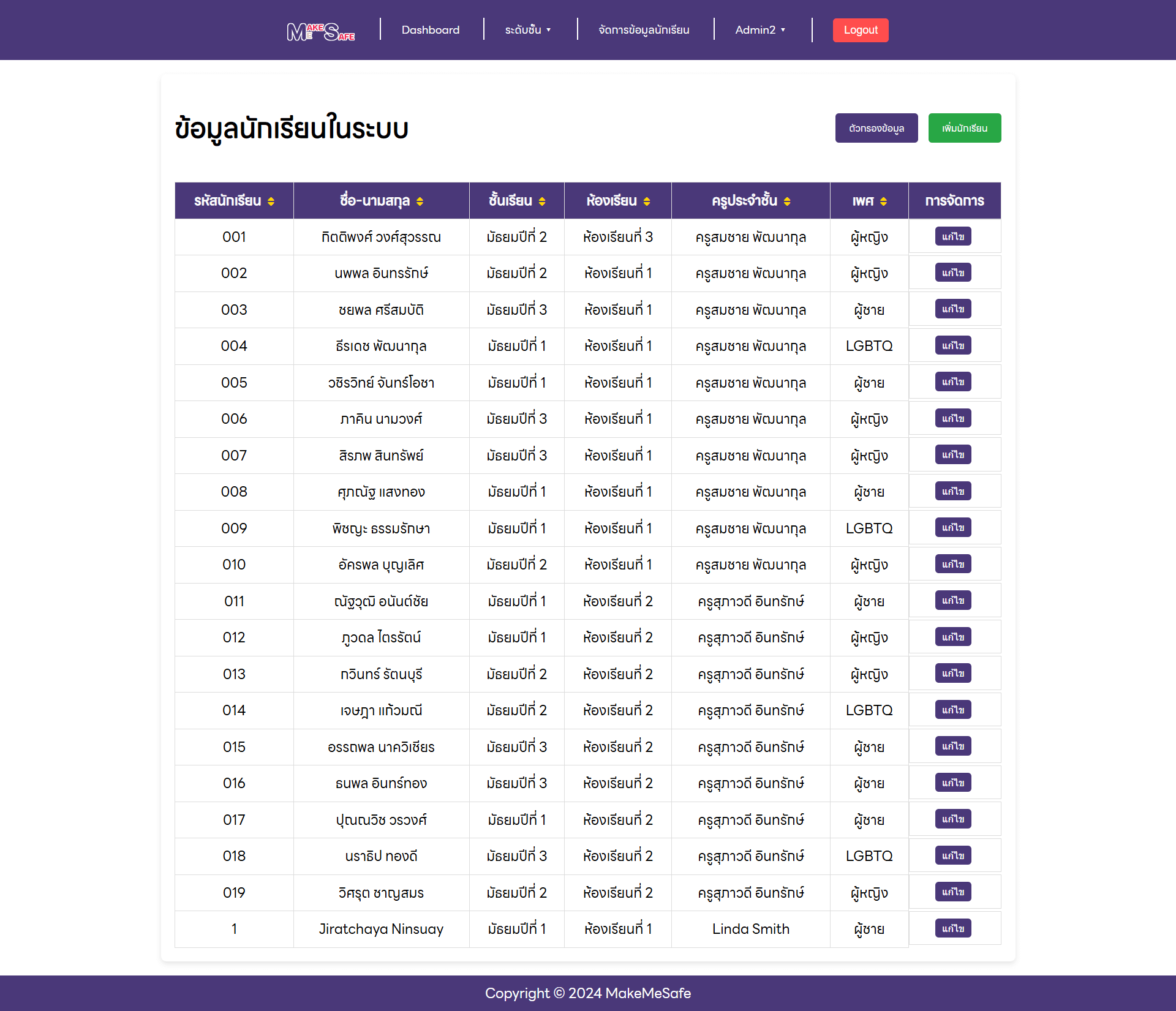This screenshot has height=1011, width=1176.
Task: Edit student 001 with แก้ไข button
Action: coord(953,236)
